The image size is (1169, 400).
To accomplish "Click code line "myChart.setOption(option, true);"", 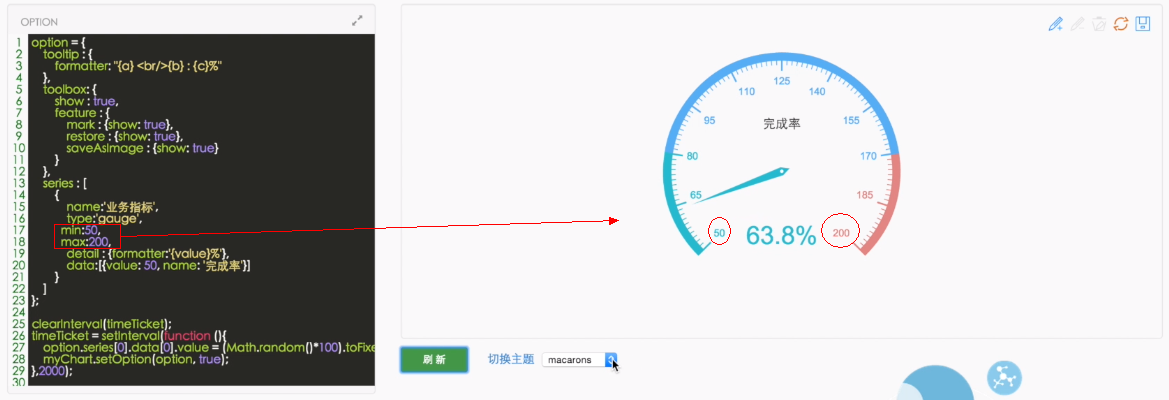I will tap(135, 359).
